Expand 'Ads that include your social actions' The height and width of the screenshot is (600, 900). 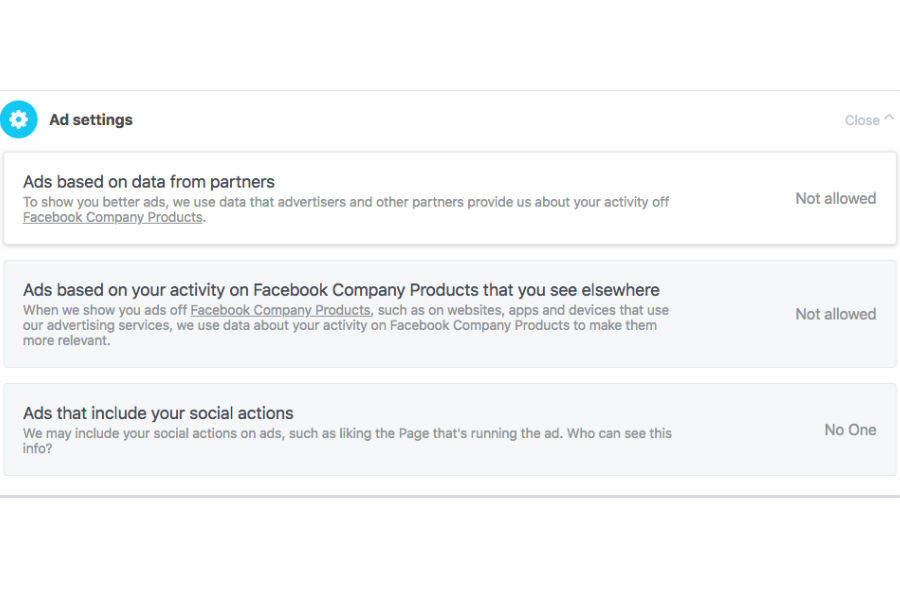(x=158, y=413)
